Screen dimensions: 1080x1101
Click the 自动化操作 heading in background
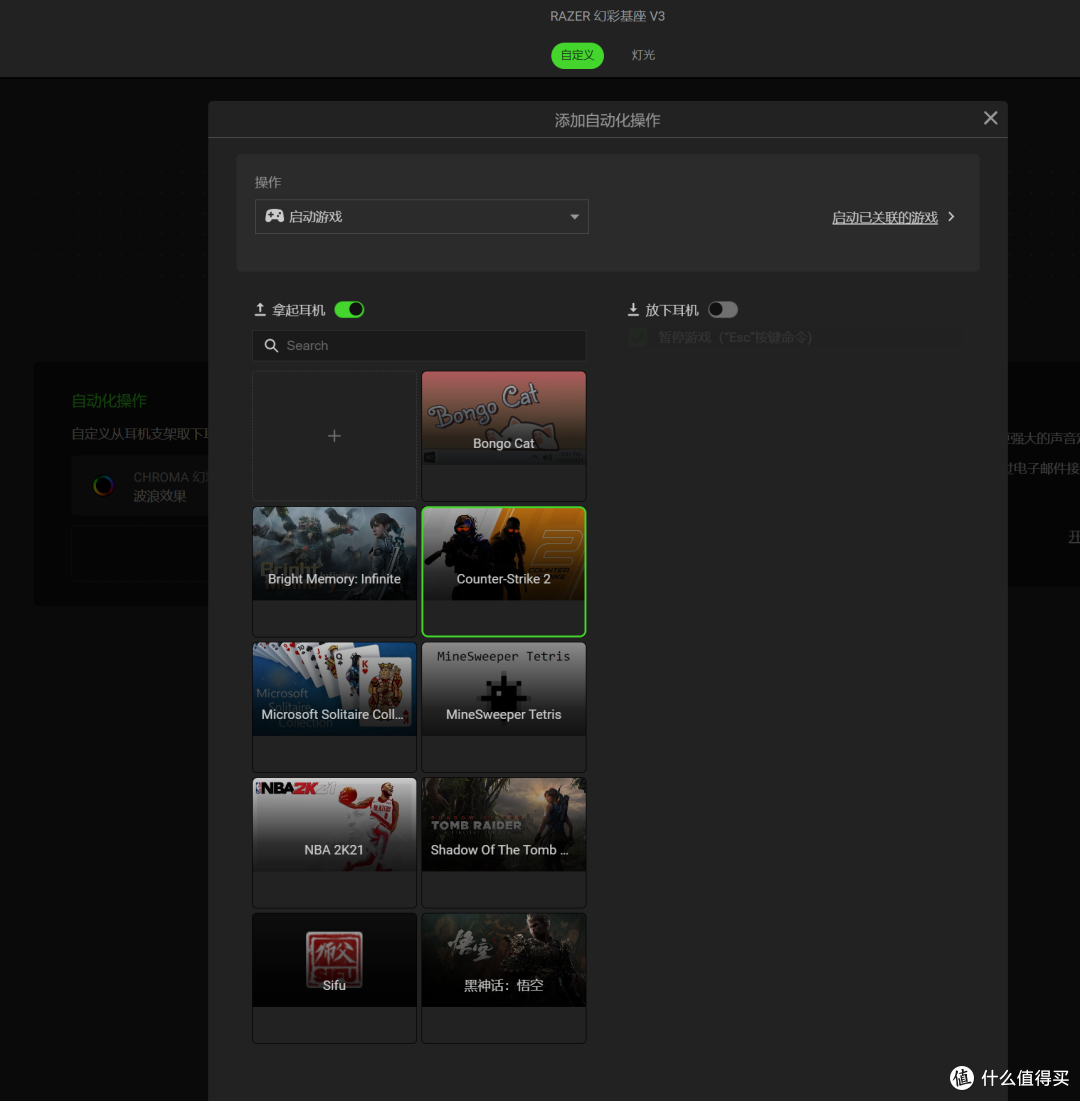[109, 401]
